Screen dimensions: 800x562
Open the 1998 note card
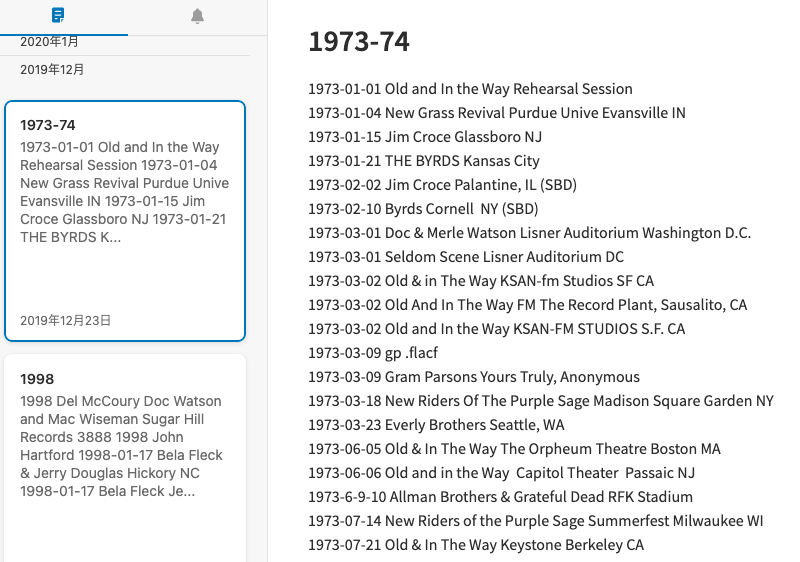pos(125,458)
